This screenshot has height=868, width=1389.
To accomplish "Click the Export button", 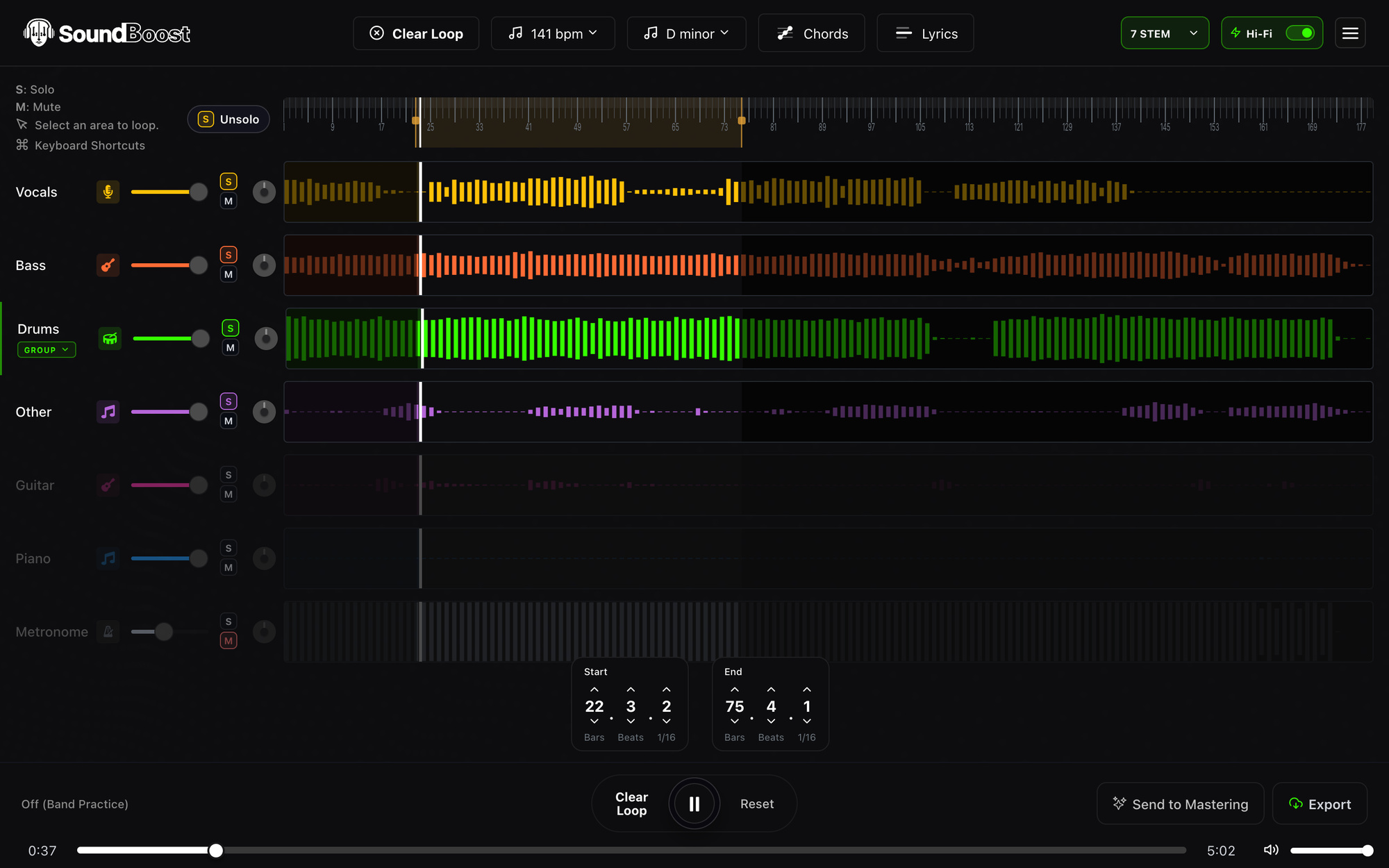I will click(x=1320, y=804).
